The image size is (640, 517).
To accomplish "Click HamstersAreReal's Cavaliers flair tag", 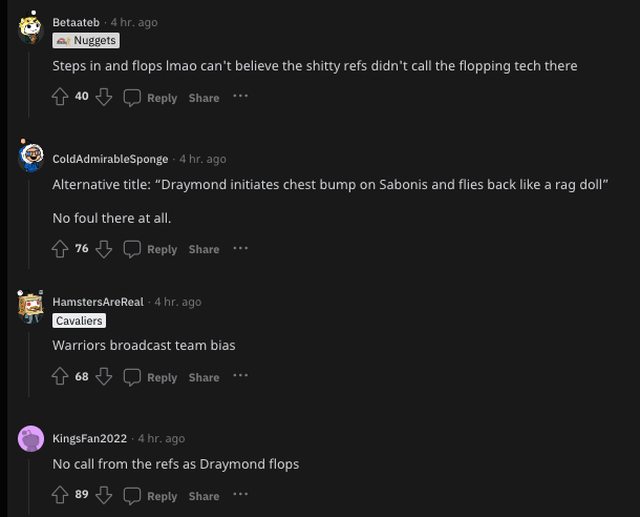I will (x=79, y=320).
